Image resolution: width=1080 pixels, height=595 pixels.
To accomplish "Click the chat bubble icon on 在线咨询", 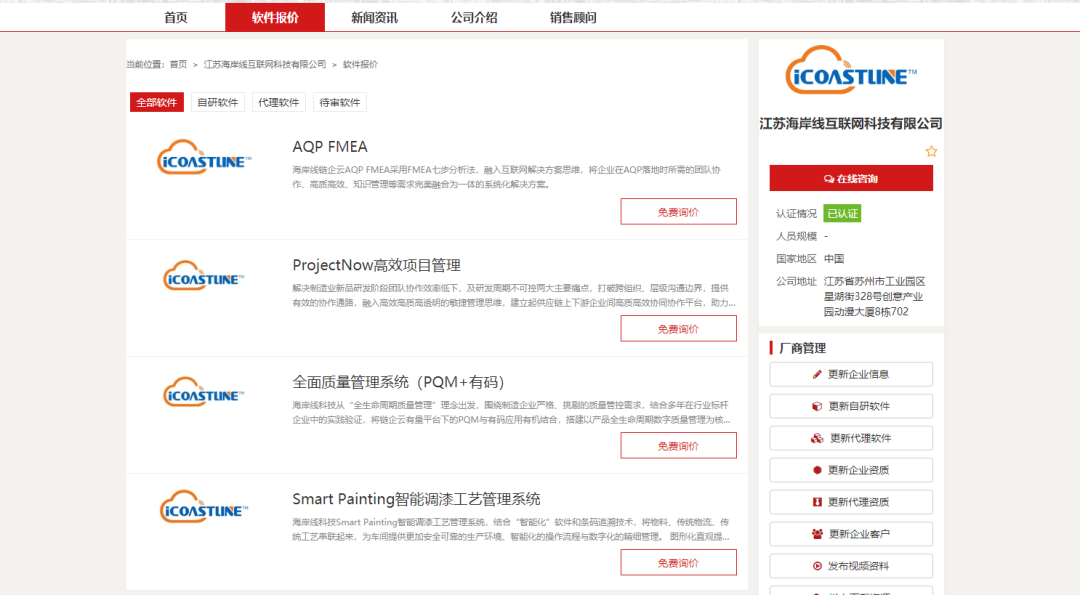I will (x=829, y=179).
